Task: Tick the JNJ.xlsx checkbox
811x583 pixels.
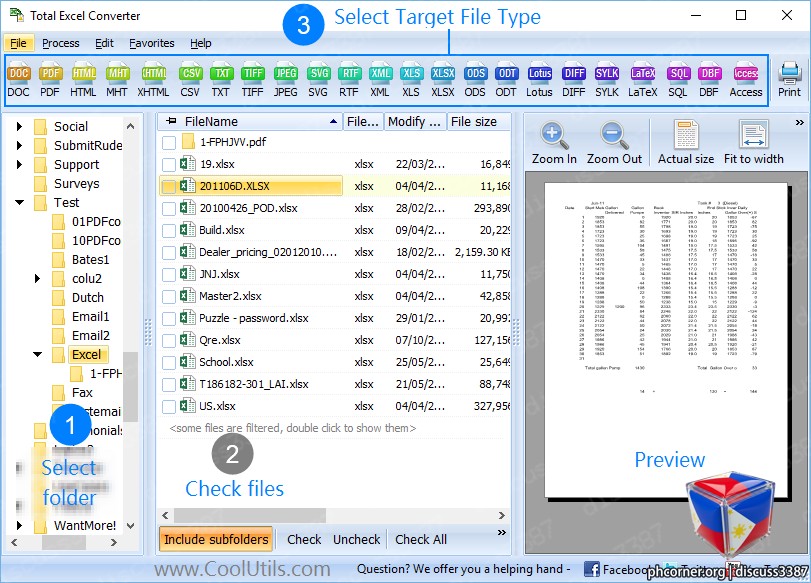Action: (169, 275)
